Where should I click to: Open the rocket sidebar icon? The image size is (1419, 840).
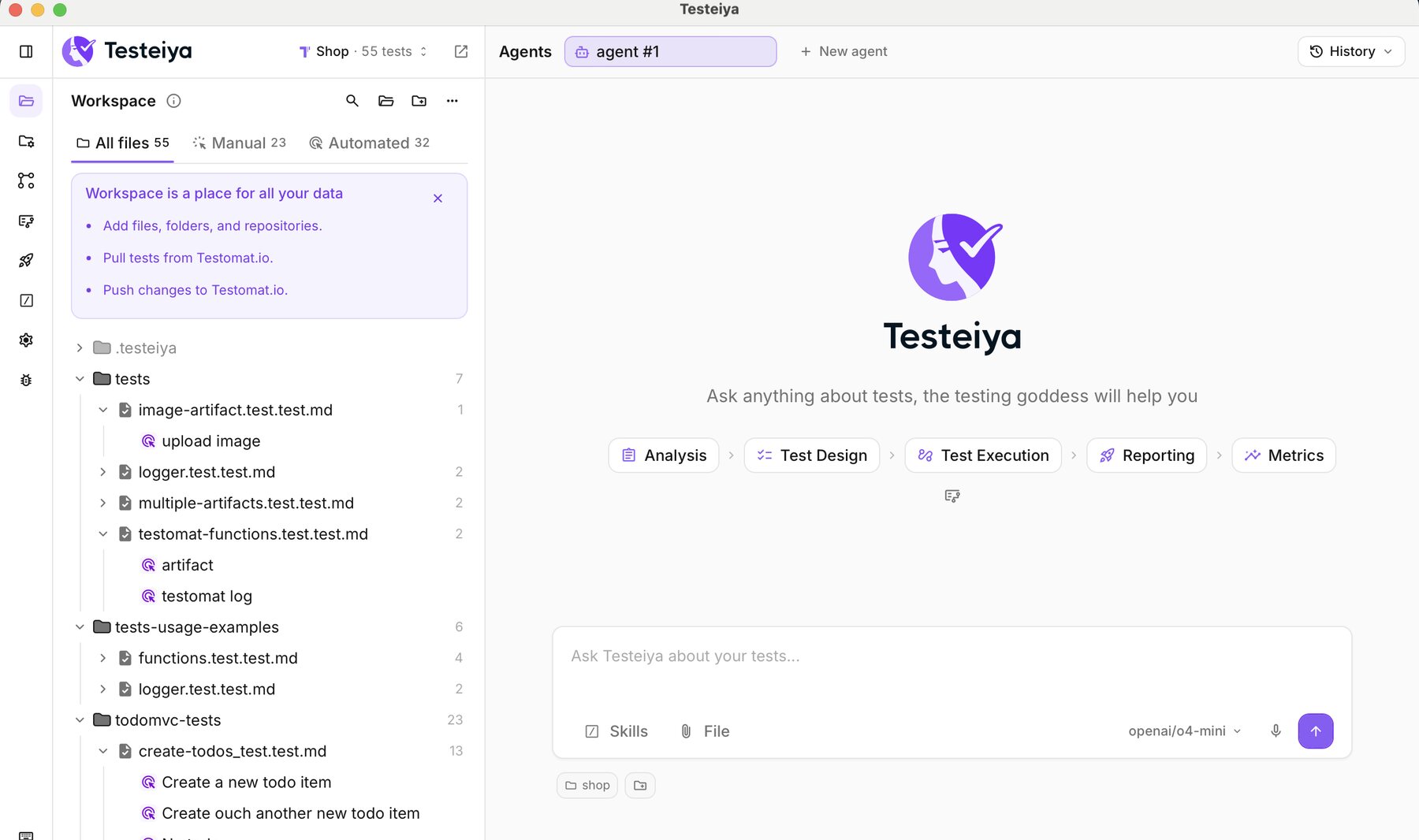point(26,260)
